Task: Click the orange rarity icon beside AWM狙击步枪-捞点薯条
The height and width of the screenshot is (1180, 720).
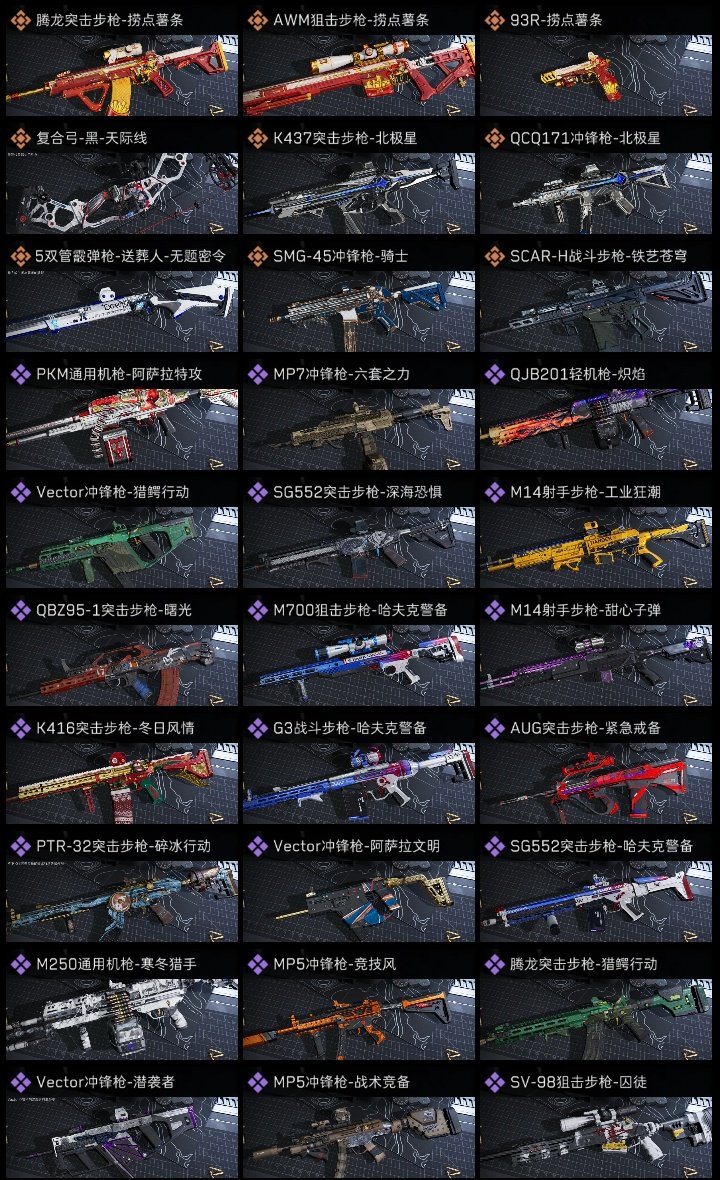Action: (257, 20)
